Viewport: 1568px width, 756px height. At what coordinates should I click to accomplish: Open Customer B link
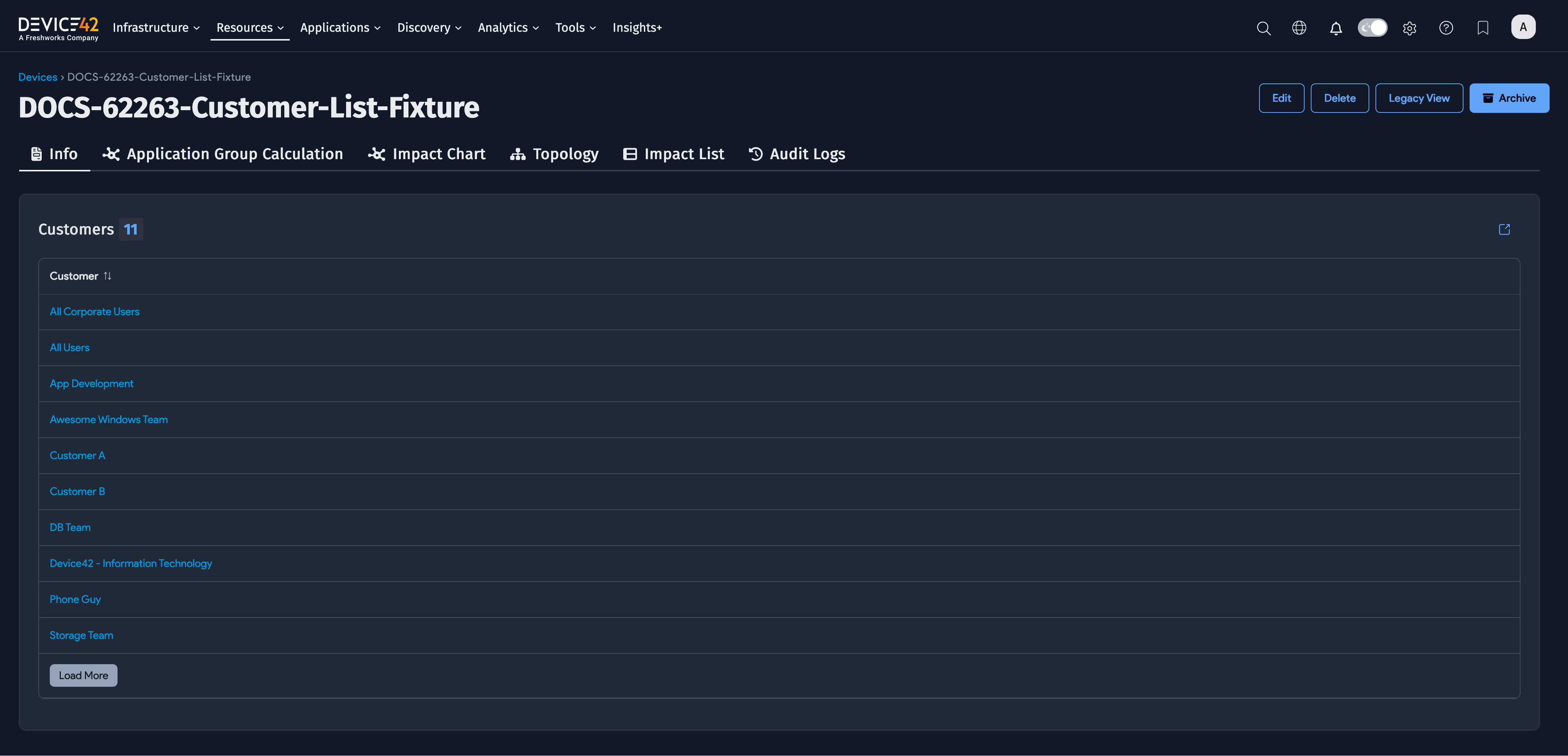point(77,491)
